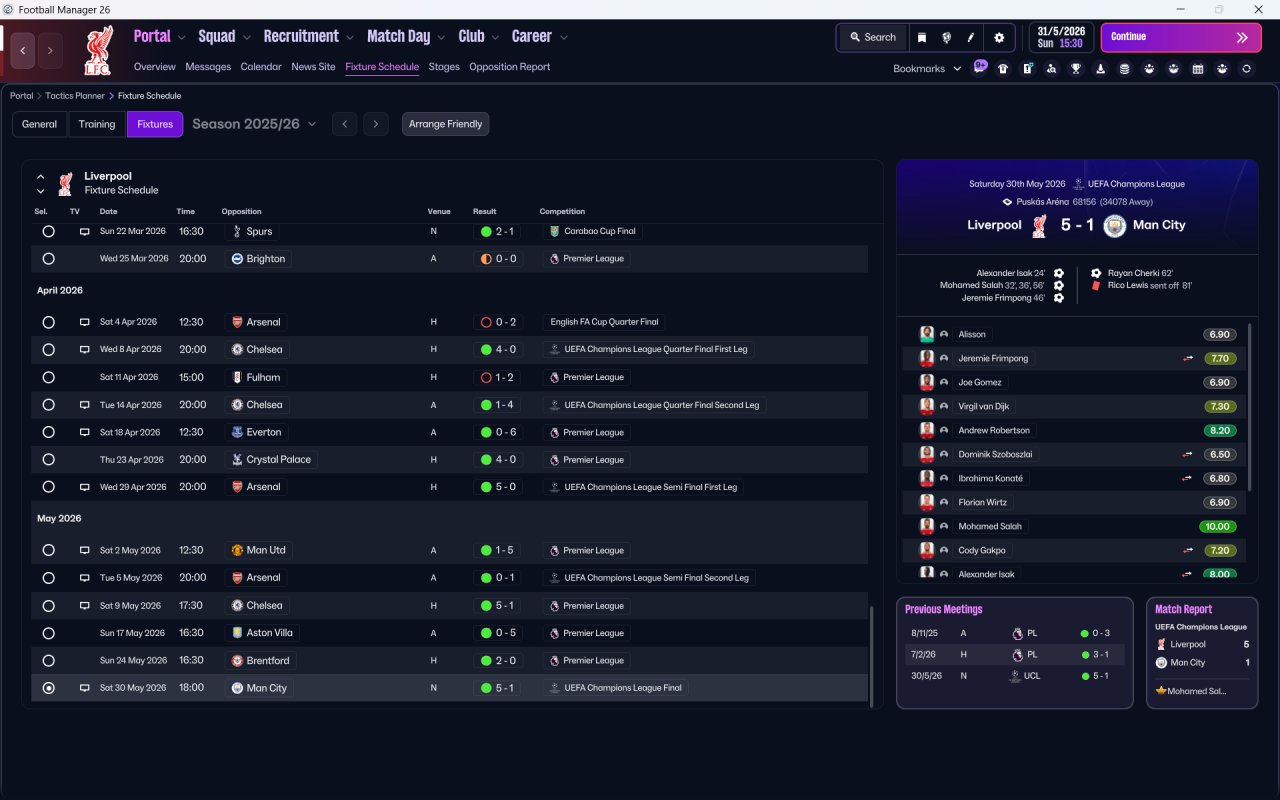Select the radio button for the Brentford fixture
Image resolution: width=1280 pixels, height=800 pixels.
(x=49, y=660)
